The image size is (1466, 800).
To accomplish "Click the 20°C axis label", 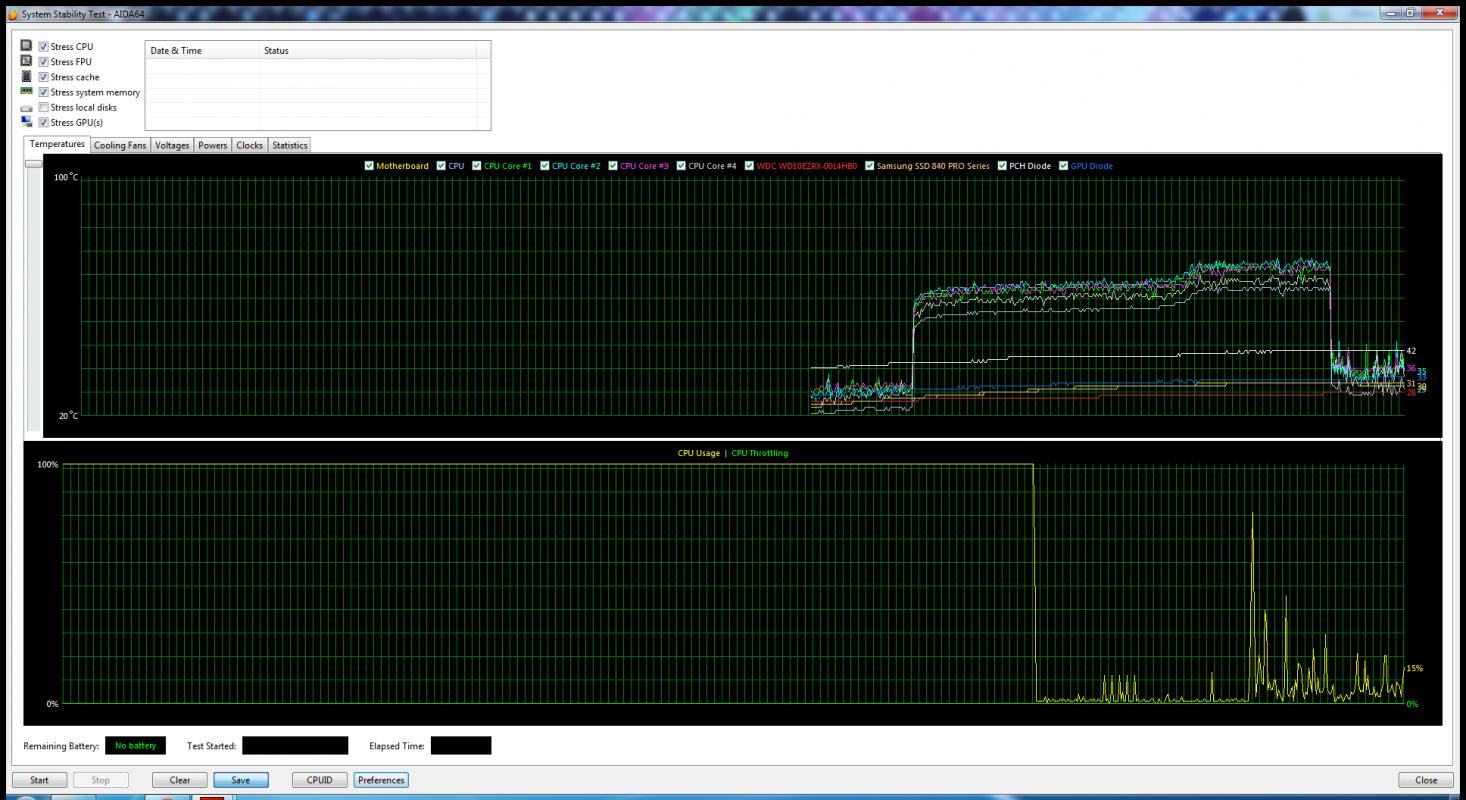I will click(68, 415).
